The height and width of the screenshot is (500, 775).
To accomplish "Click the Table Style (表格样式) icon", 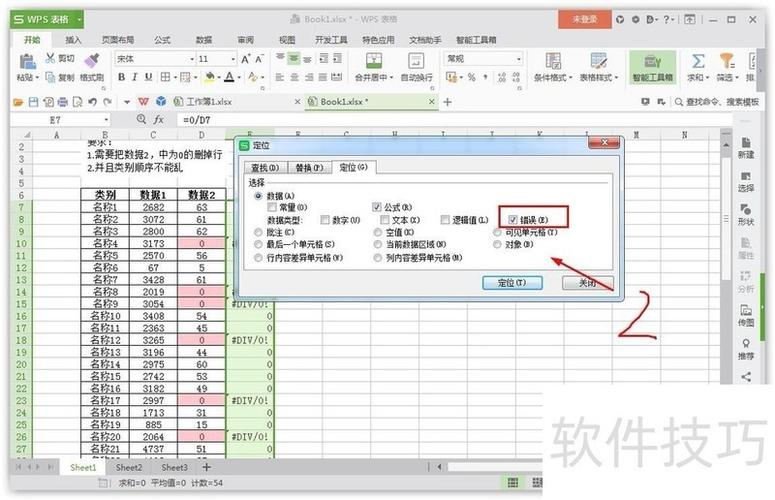I will (599, 61).
